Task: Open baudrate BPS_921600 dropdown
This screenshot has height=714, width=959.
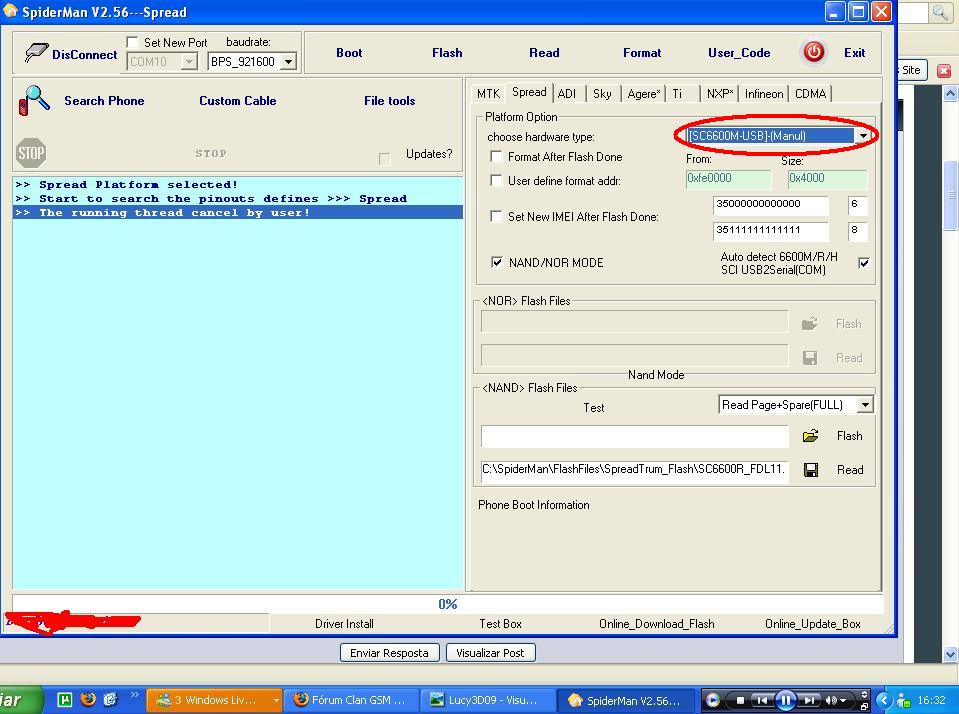Action: 289,62
